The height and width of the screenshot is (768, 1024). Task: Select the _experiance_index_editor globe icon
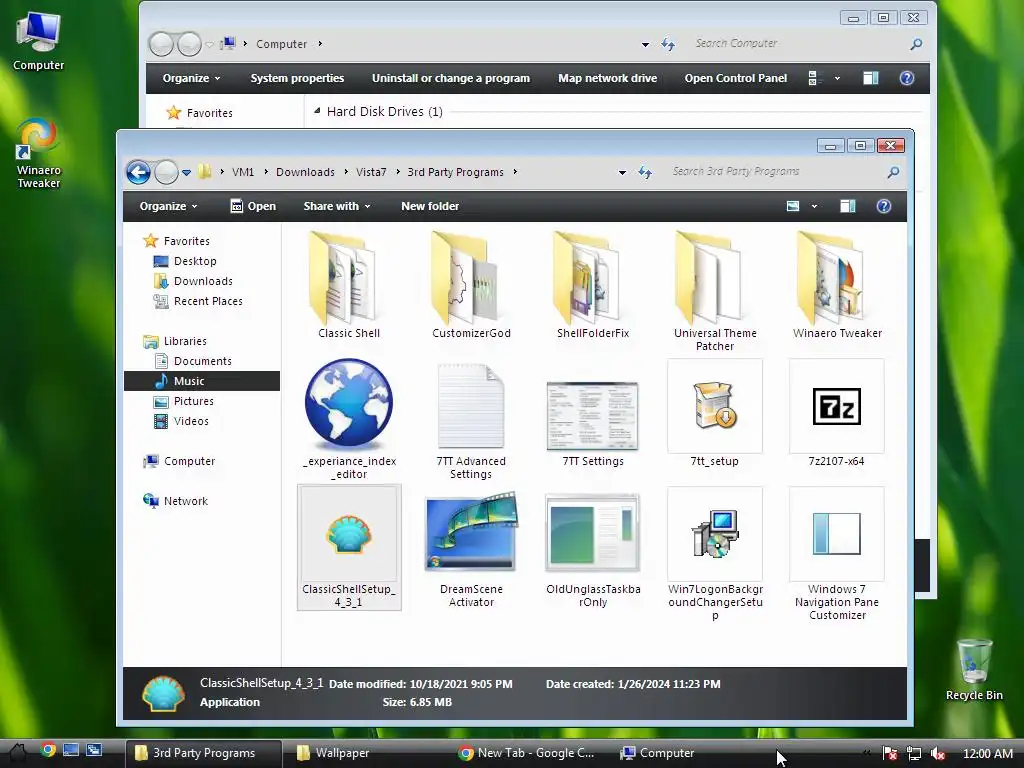(x=349, y=418)
